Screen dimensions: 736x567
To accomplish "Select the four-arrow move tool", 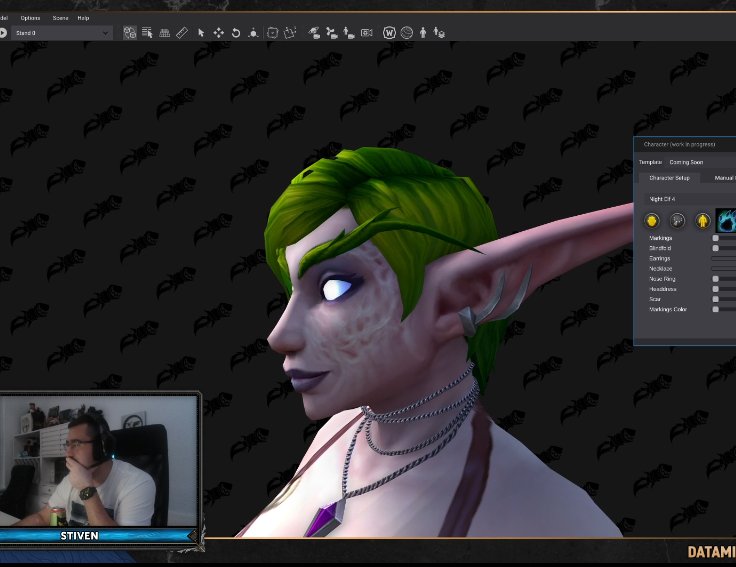I will (218, 33).
